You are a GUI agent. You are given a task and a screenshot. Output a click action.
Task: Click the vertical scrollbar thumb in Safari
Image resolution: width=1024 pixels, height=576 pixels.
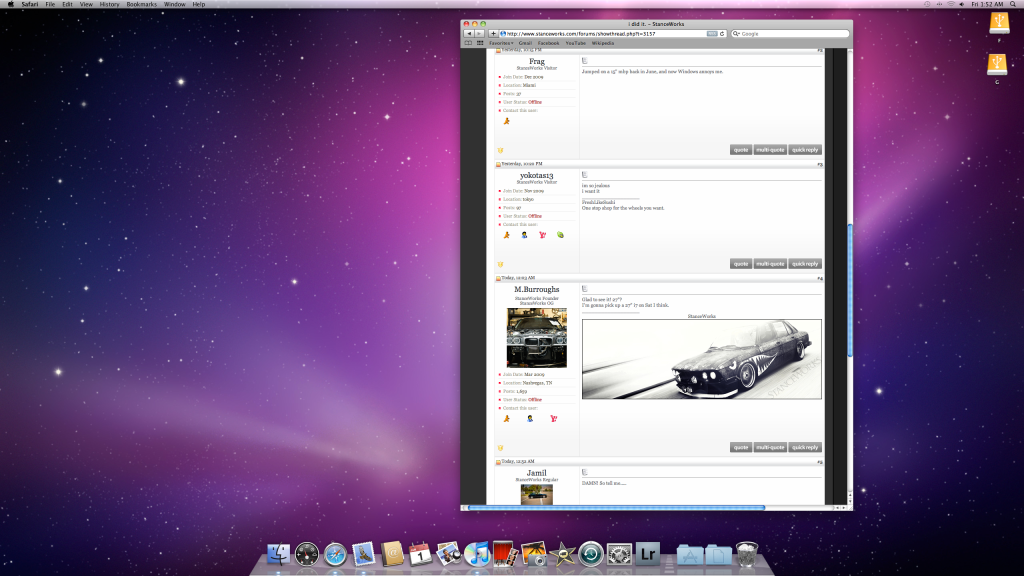[x=850, y=291]
